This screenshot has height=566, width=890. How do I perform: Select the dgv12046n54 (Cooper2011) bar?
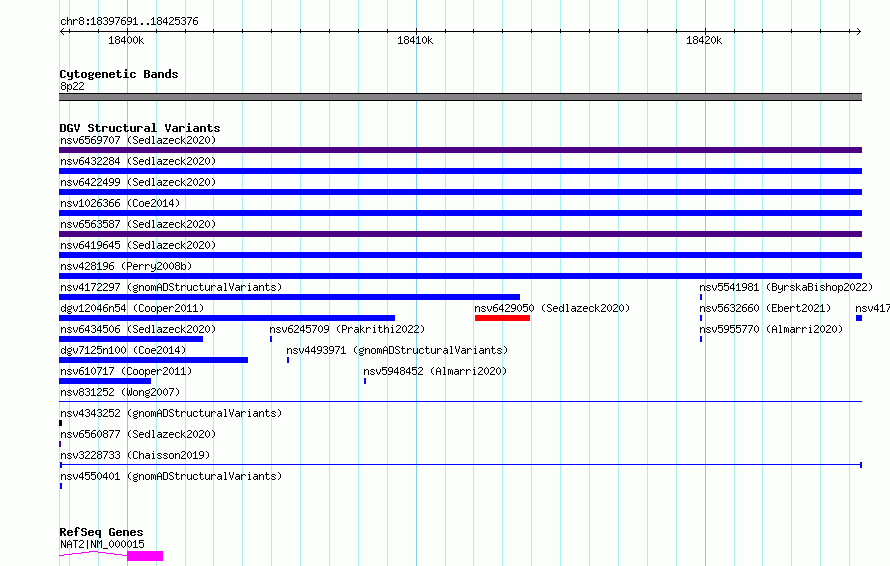(x=227, y=318)
